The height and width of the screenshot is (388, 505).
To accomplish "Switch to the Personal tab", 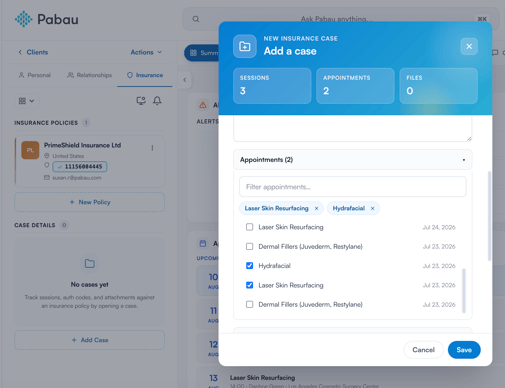I will pyautogui.click(x=35, y=75).
